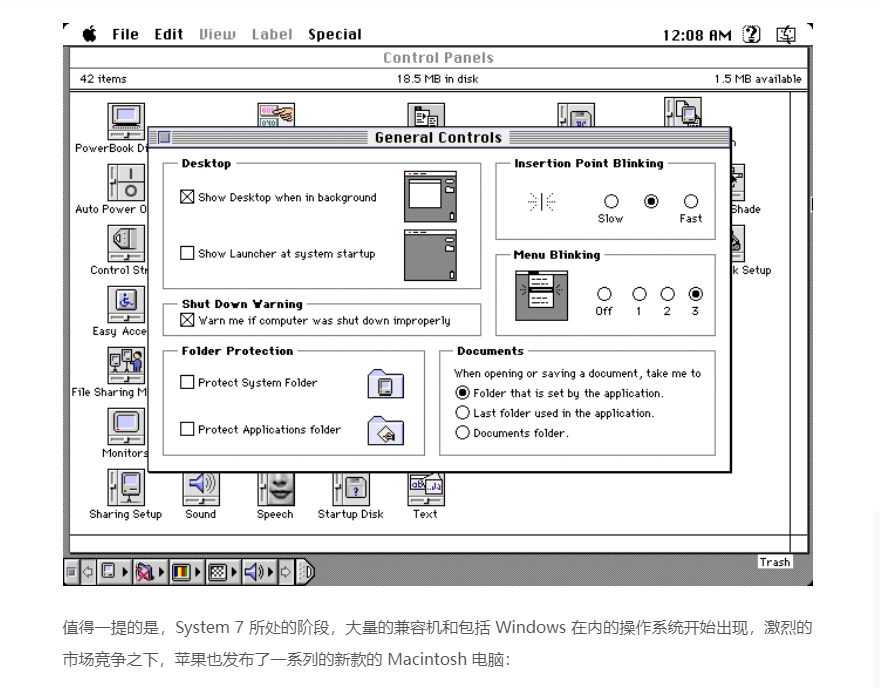Open the Special menu
The width and height of the screenshot is (880, 688).
tap(335, 34)
